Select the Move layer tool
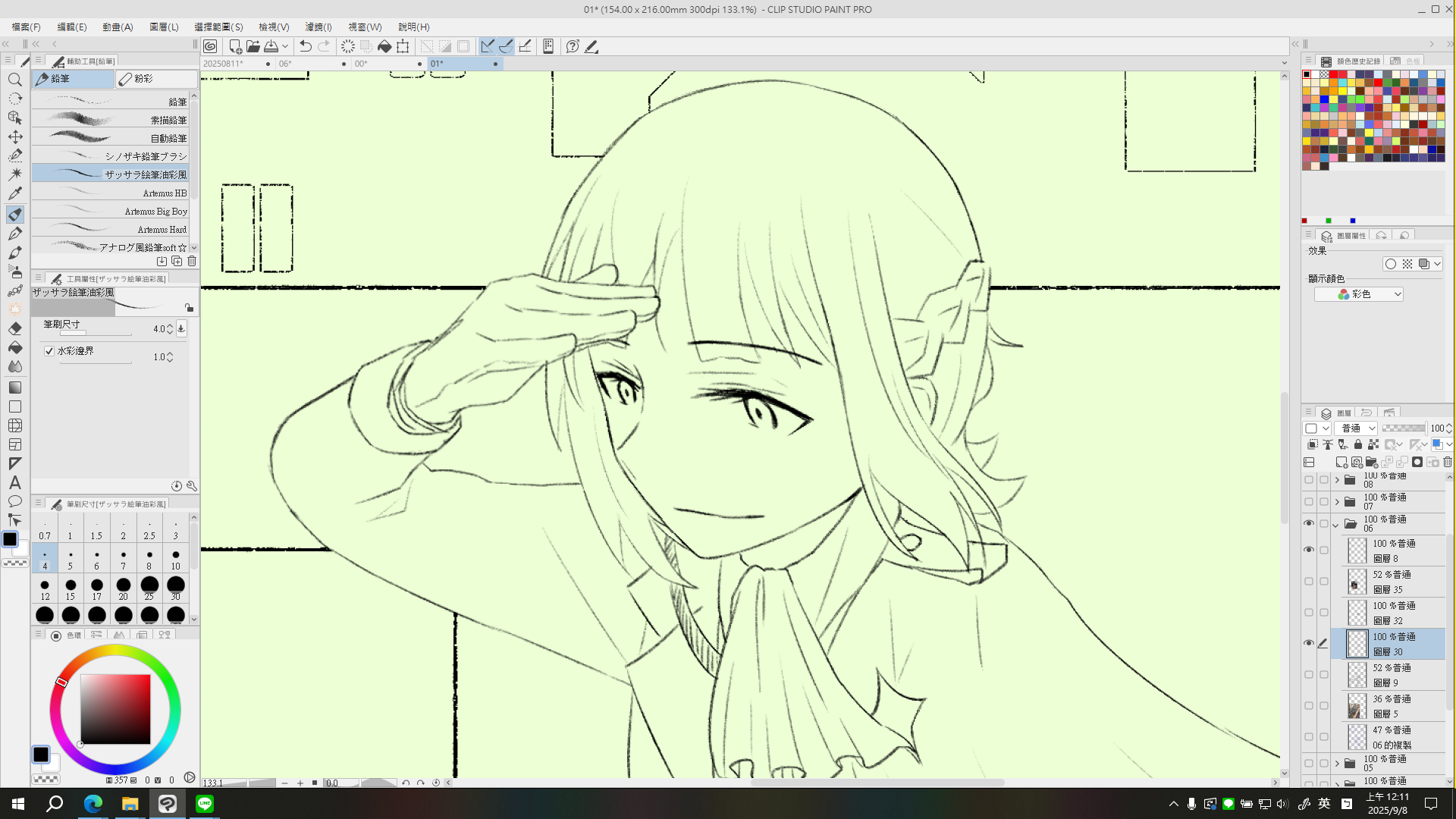The height and width of the screenshot is (819, 1456). (15, 136)
